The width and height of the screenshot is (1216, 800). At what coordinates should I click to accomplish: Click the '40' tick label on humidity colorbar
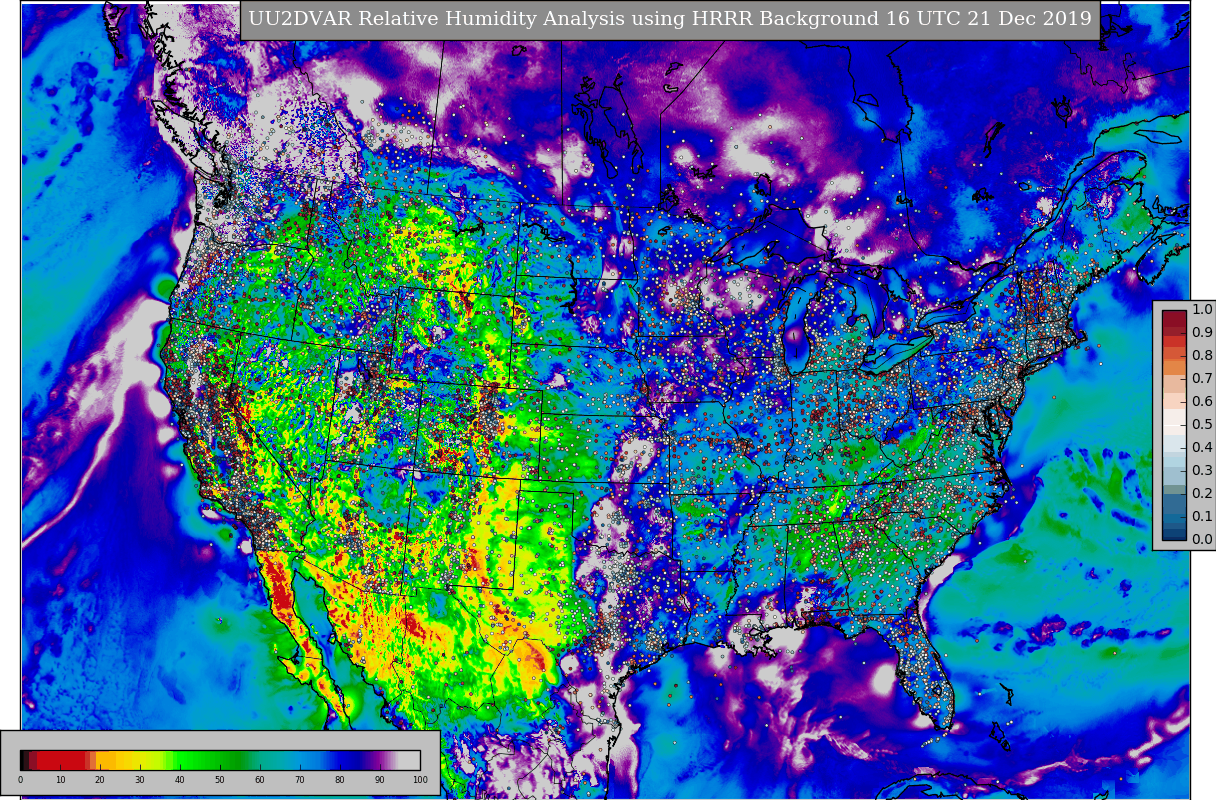pos(180,780)
